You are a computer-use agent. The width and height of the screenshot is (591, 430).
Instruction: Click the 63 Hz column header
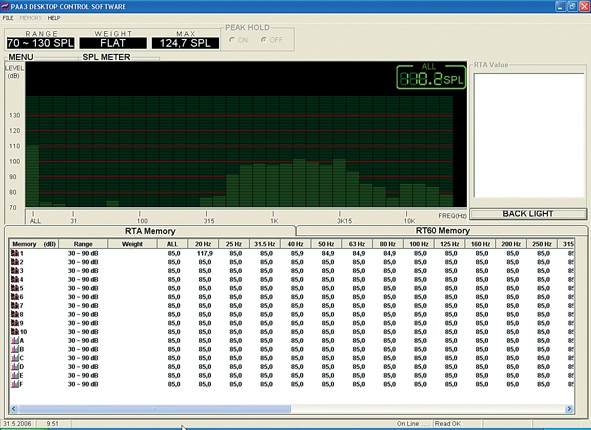(x=357, y=244)
